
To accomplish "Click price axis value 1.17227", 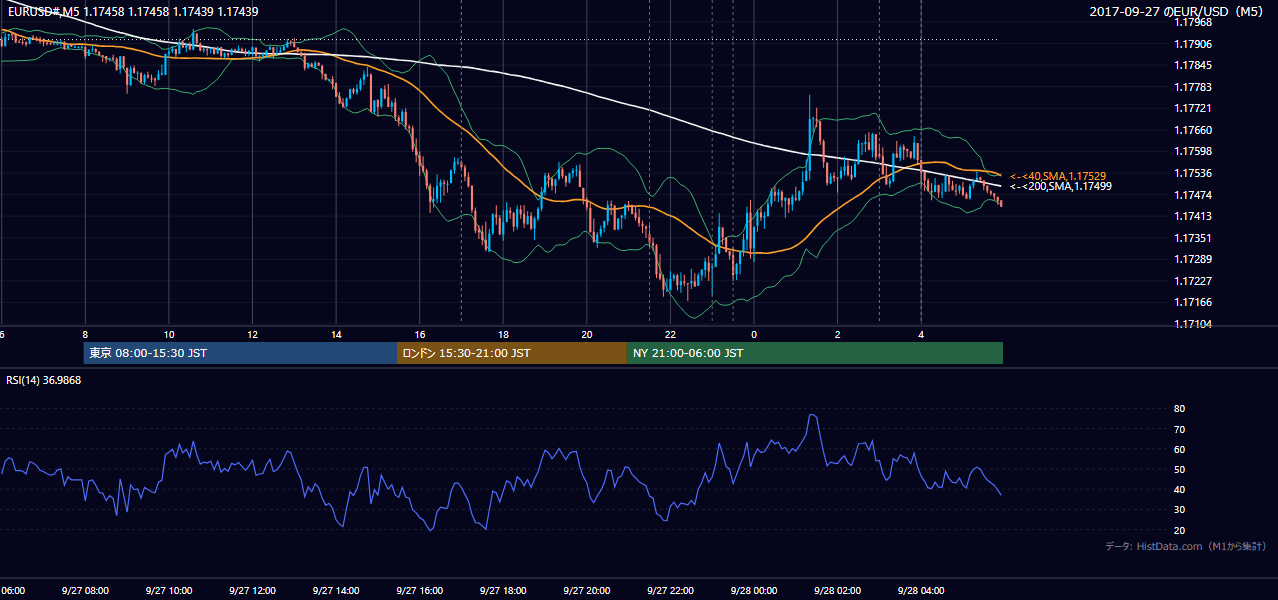I will click(1191, 281).
